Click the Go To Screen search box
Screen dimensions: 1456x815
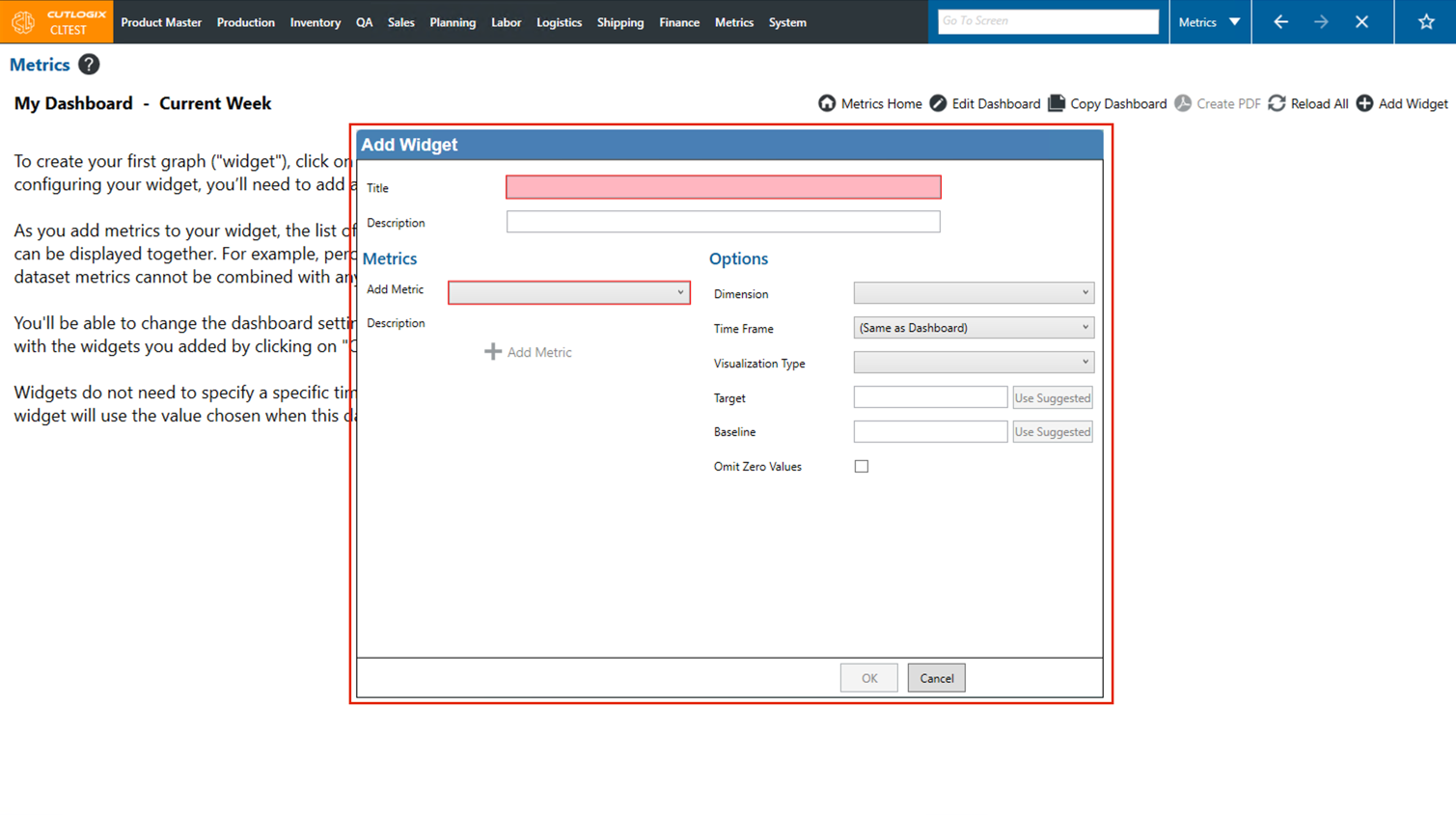[1048, 21]
